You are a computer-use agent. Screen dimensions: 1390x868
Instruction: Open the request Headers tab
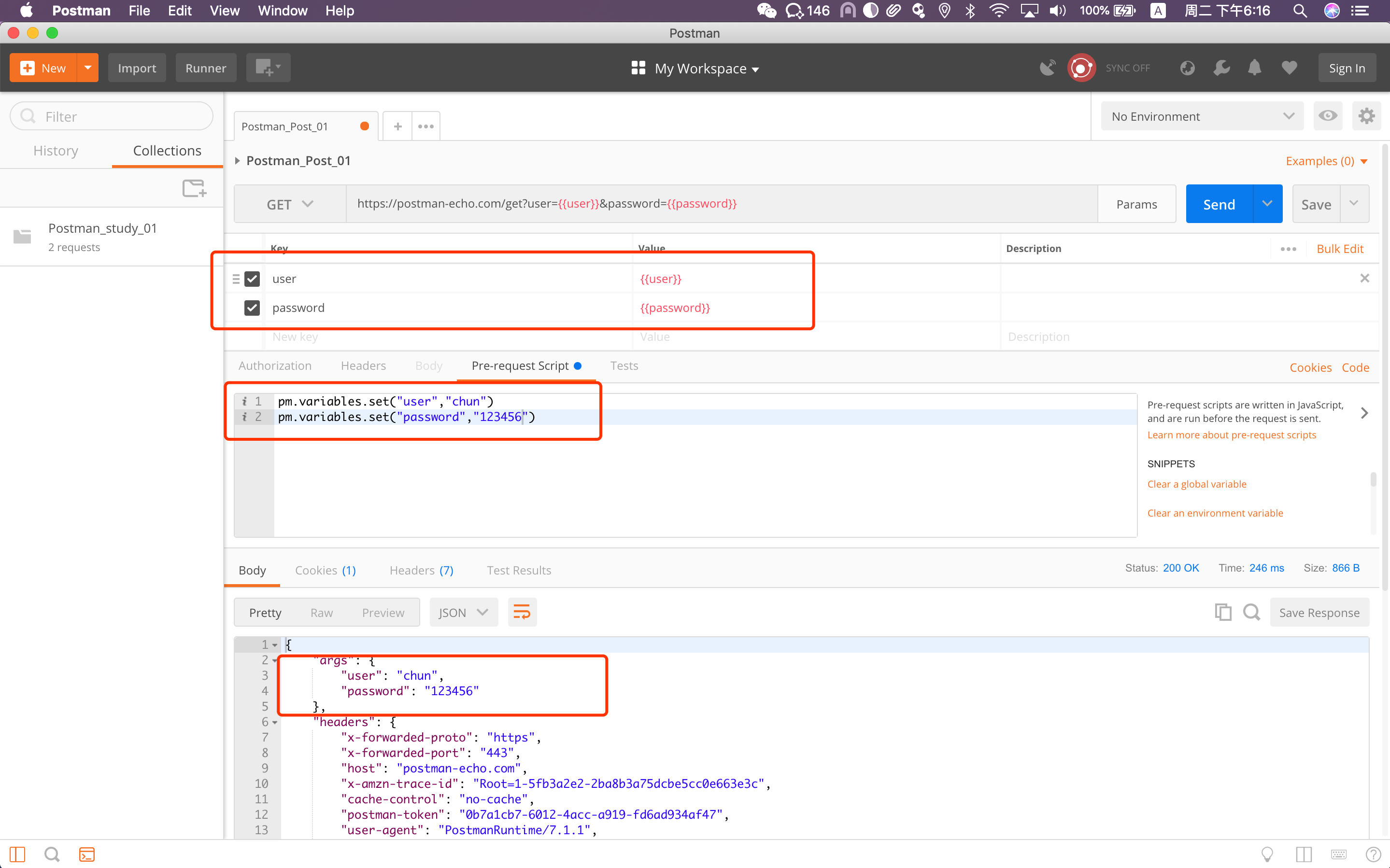click(x=363, y=365)
